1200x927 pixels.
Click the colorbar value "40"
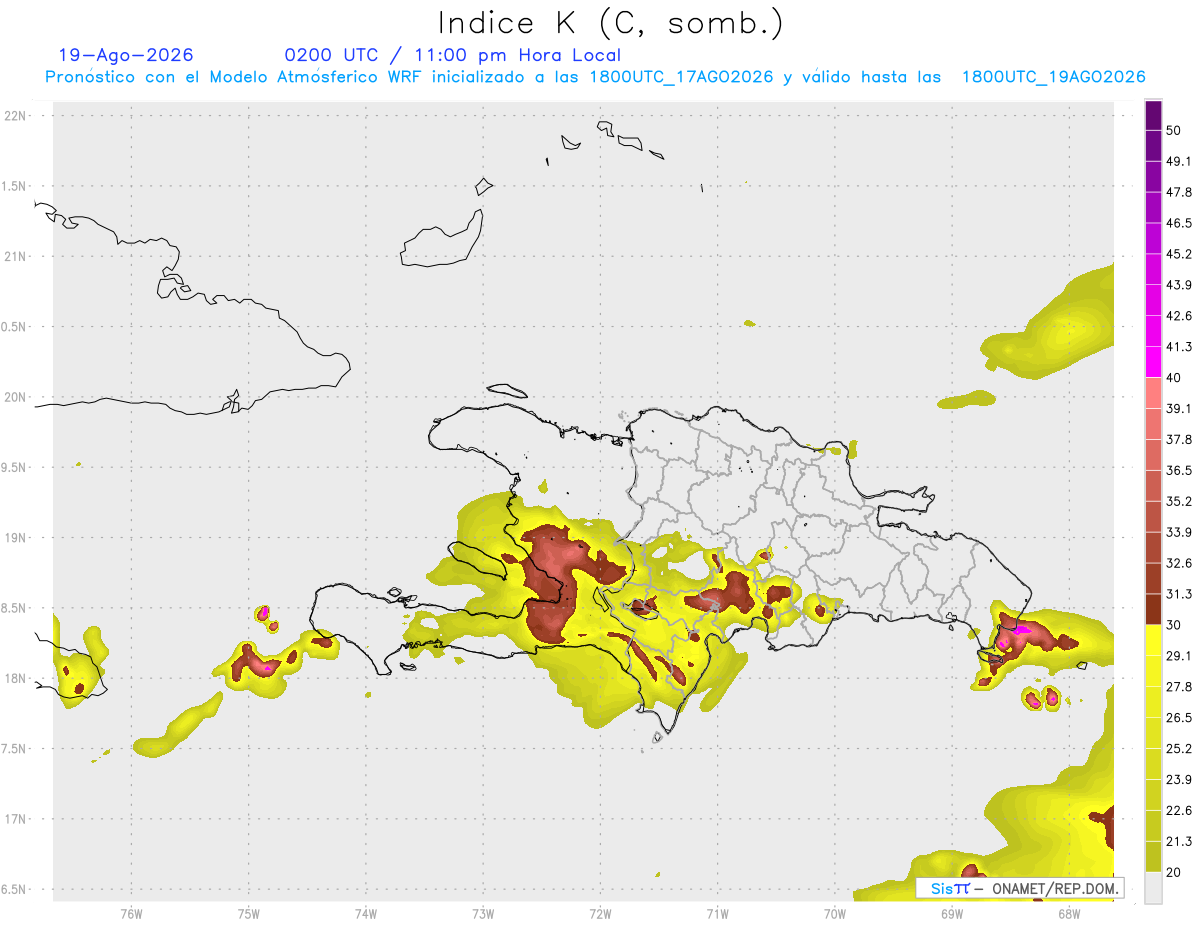click(x=1174, y=378)
